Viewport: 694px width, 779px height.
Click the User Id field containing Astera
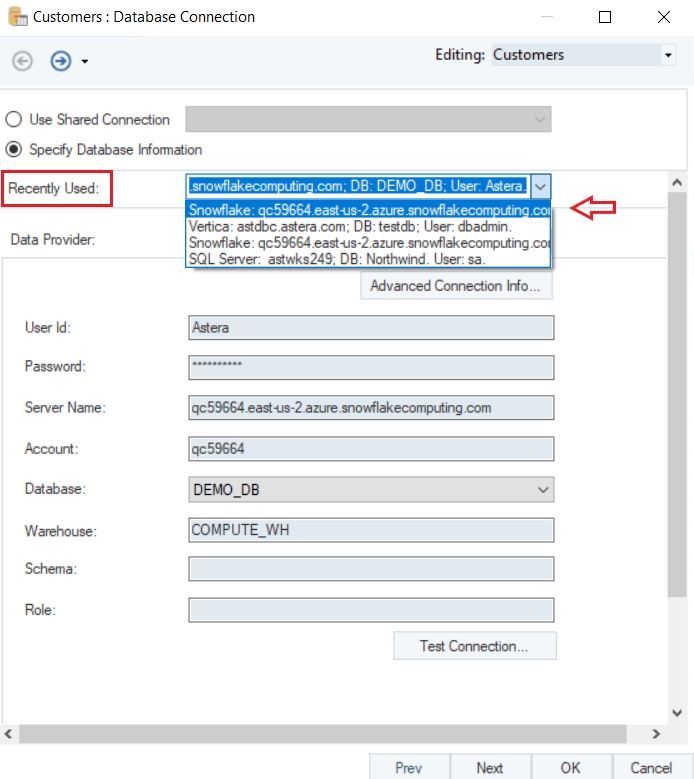(x=371, y=328)
